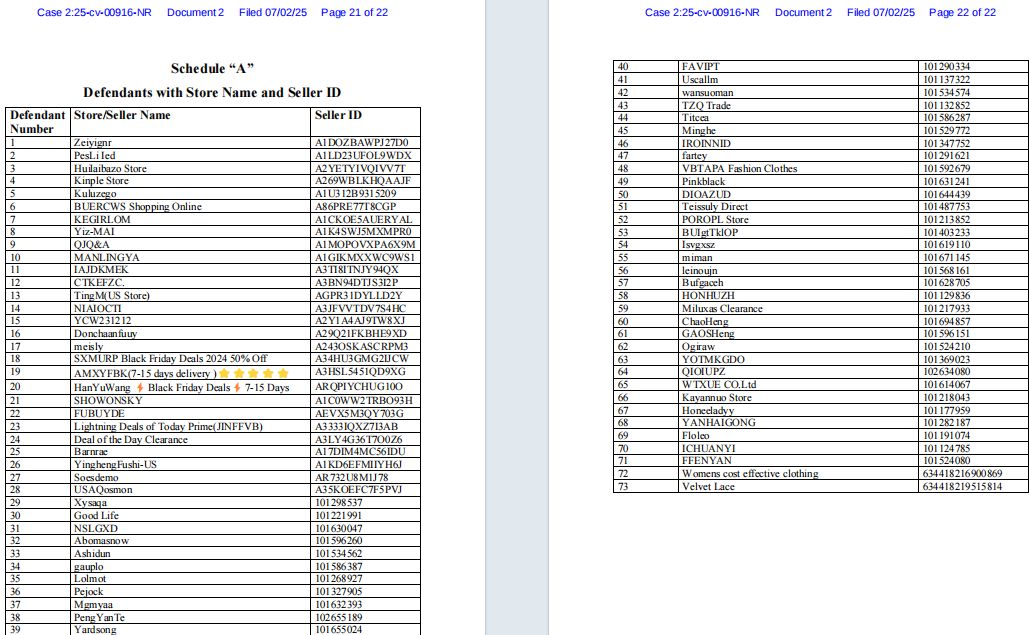Select seller ID "A1DOZBAWPJ27D0"
The width and height of the screenshot is (1029, 635).
pos(361,142)
